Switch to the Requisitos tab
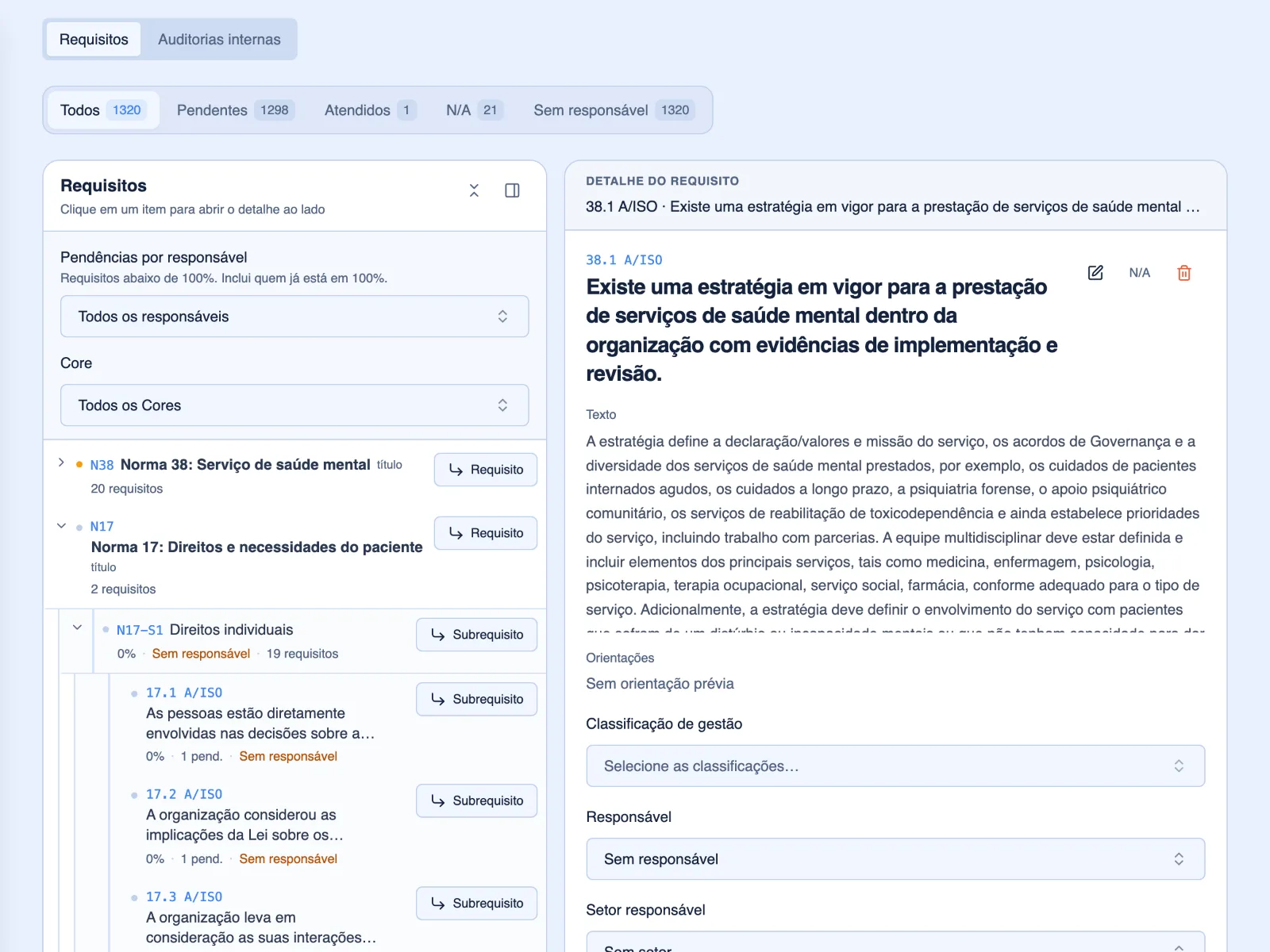The image size is (1270, 952). [94, 40]
